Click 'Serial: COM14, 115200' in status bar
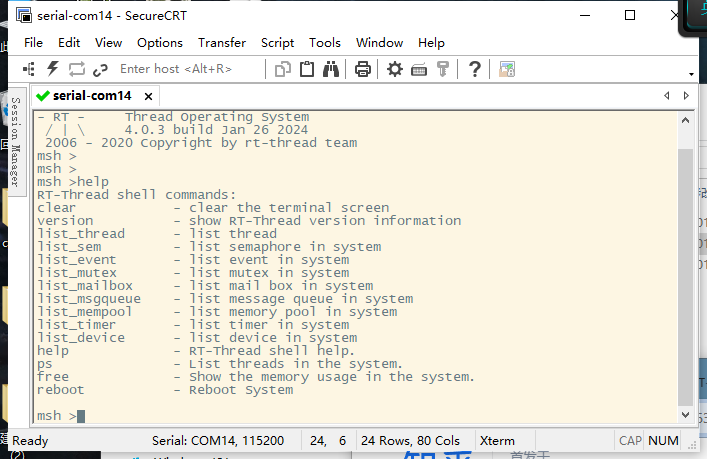Image resolution: width=707 pixels, height=459 pixels. (x=218, y=441)
